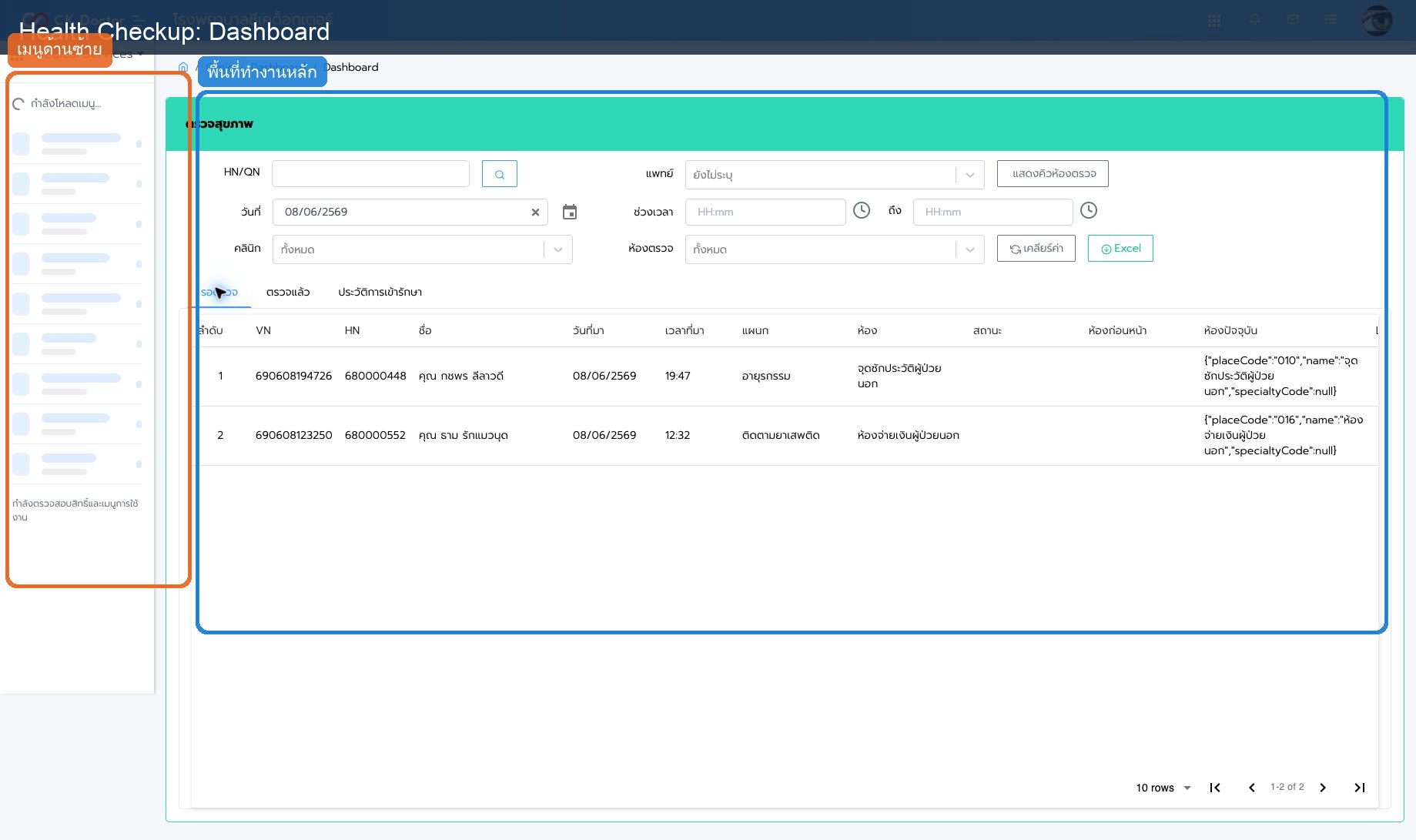Click the ถึง end HH:mm field
Screen dimensions: 1416x840
coord(993,212)
